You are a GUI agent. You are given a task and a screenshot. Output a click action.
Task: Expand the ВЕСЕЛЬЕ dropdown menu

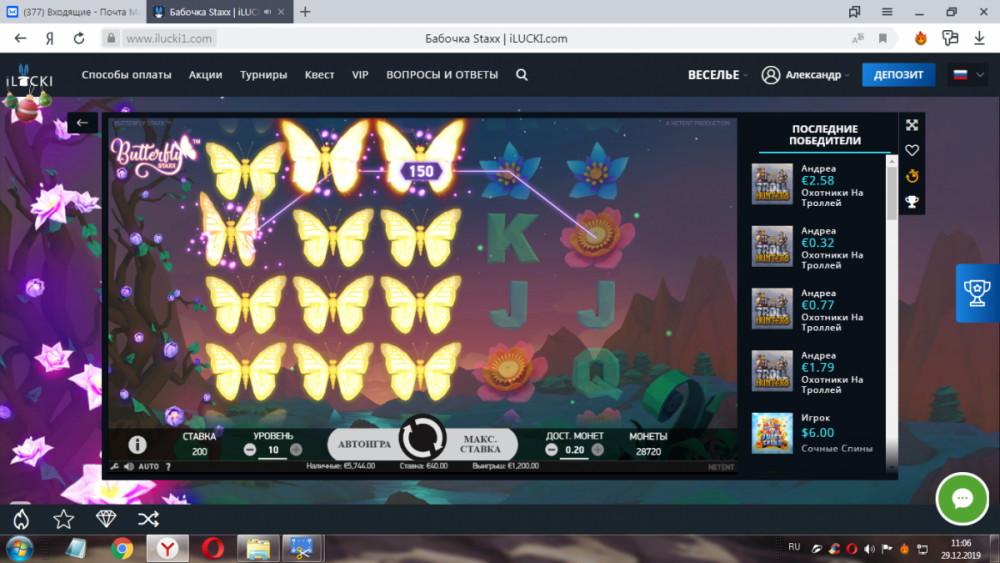(717, 75)
